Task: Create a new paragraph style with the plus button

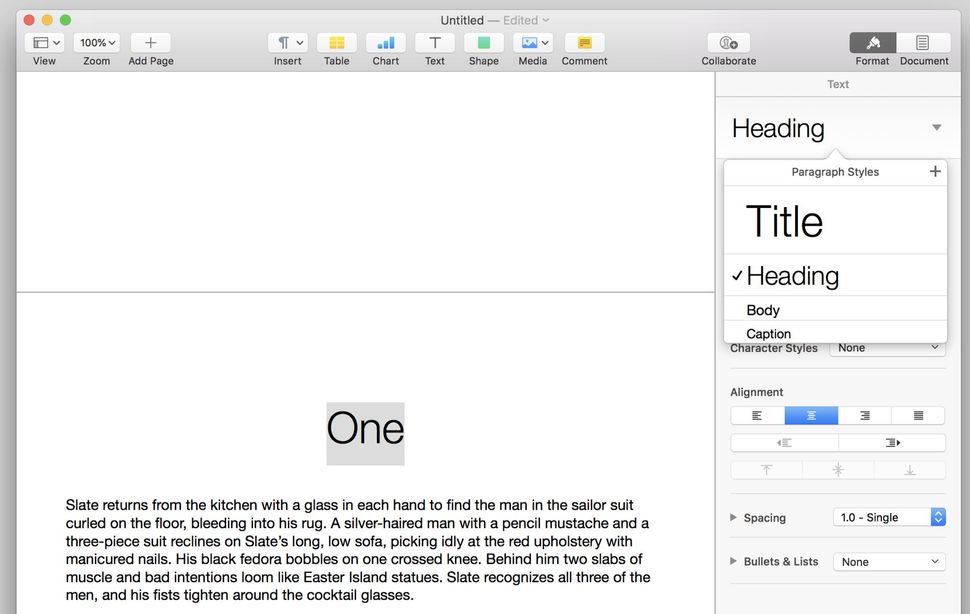Action: [x=935, y=171]
